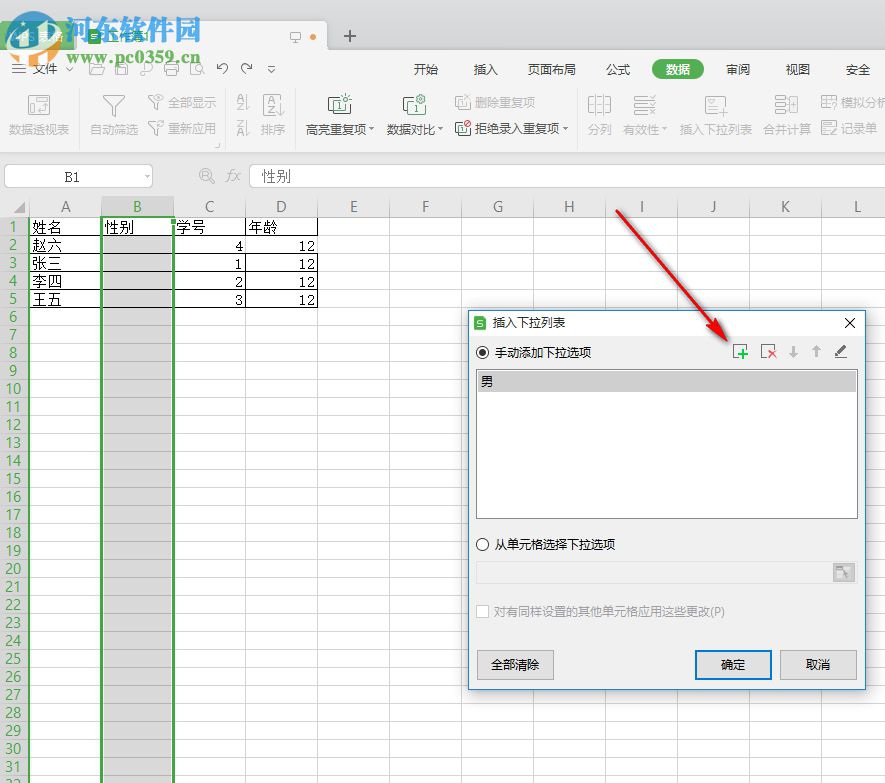Click the Undo arrow in quick toolbar
This screenshot has width=885, height=783.
[222, 69]
